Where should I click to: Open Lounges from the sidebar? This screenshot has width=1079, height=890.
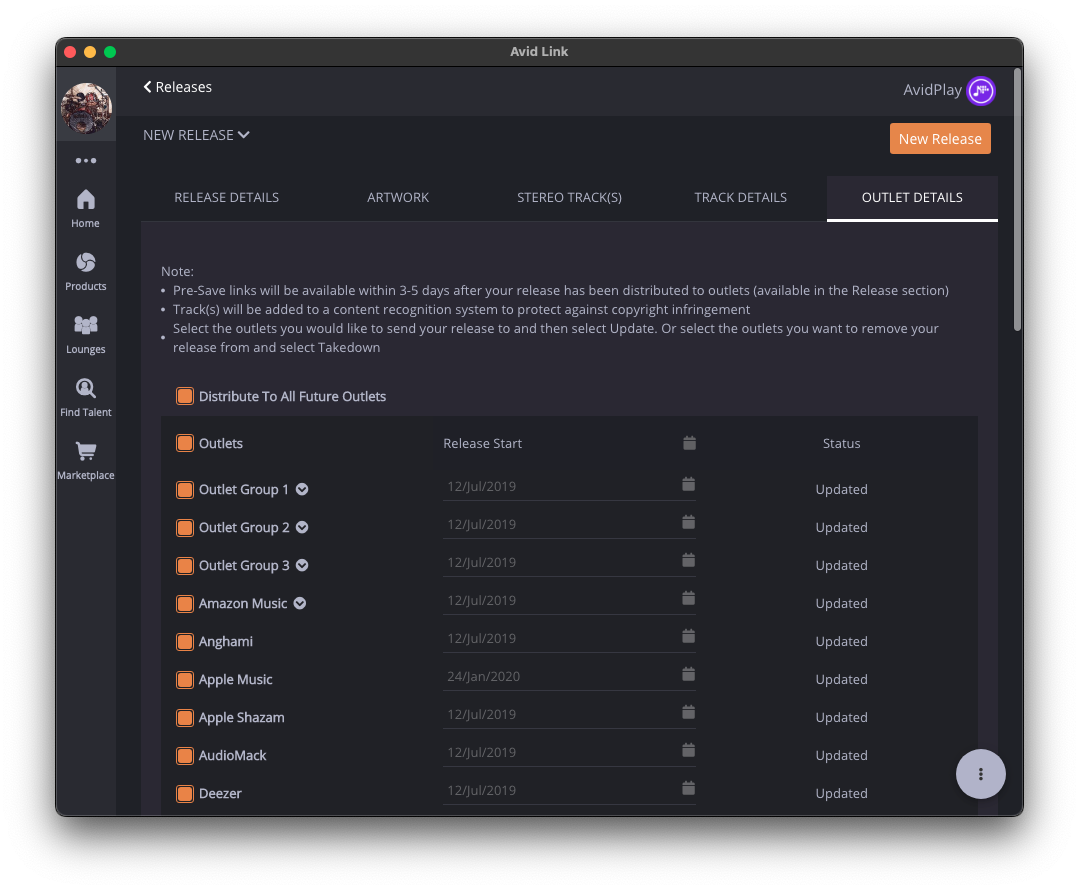pyautogui.click(x=85, y=330)
